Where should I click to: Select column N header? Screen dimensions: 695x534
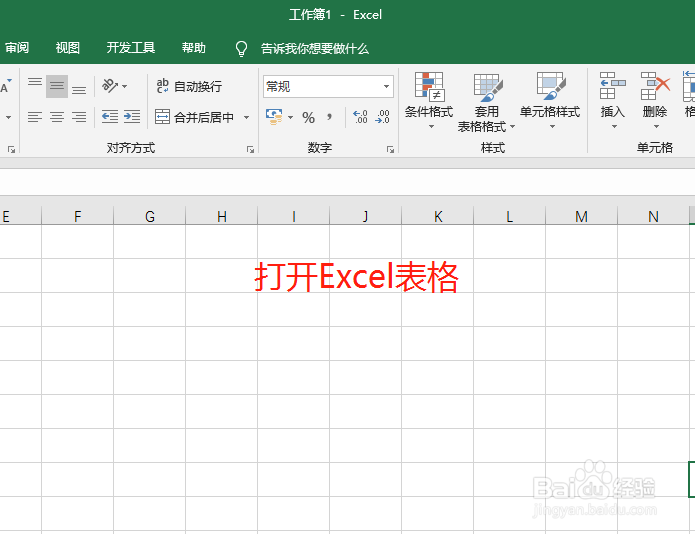pos(653,216)
